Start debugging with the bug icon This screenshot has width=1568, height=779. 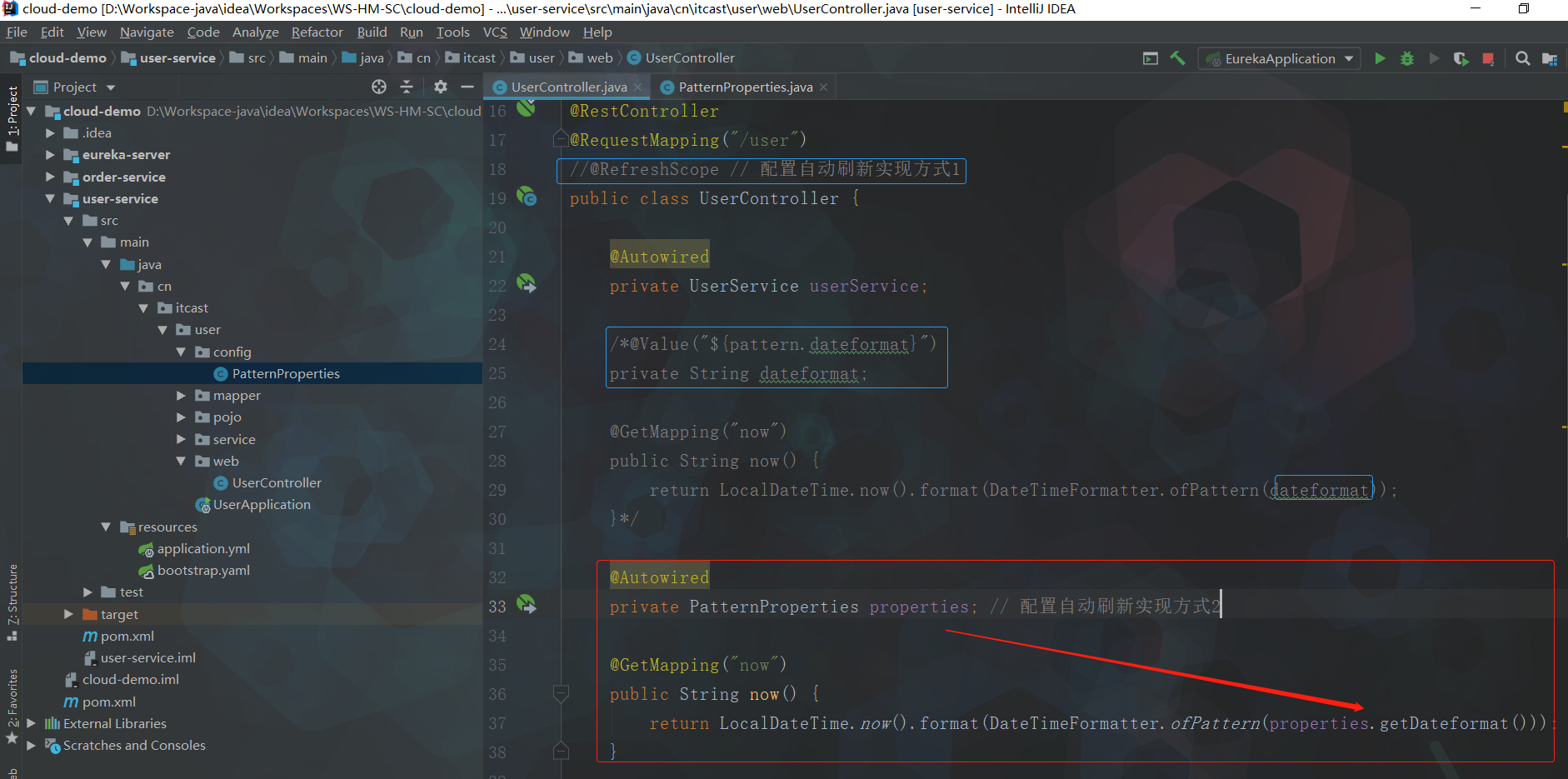pos(1407,58)
